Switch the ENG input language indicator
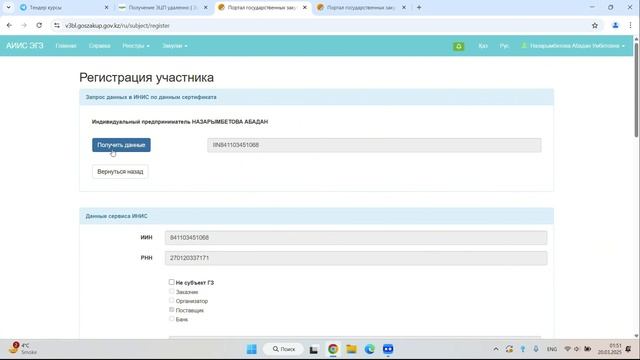 (552, 349)
